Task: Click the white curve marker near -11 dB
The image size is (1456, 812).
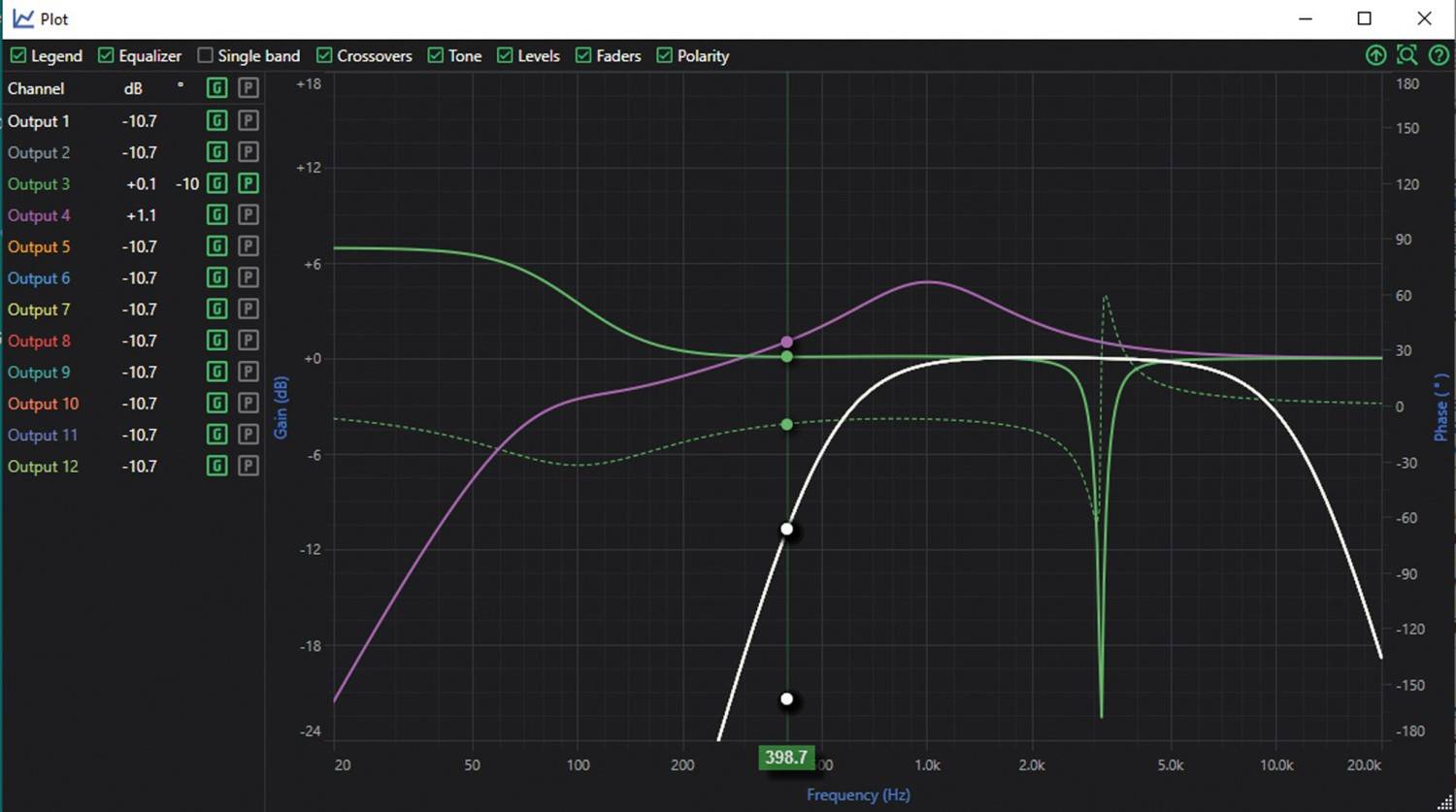Action: pyautogui.click(x=787, y=529)
